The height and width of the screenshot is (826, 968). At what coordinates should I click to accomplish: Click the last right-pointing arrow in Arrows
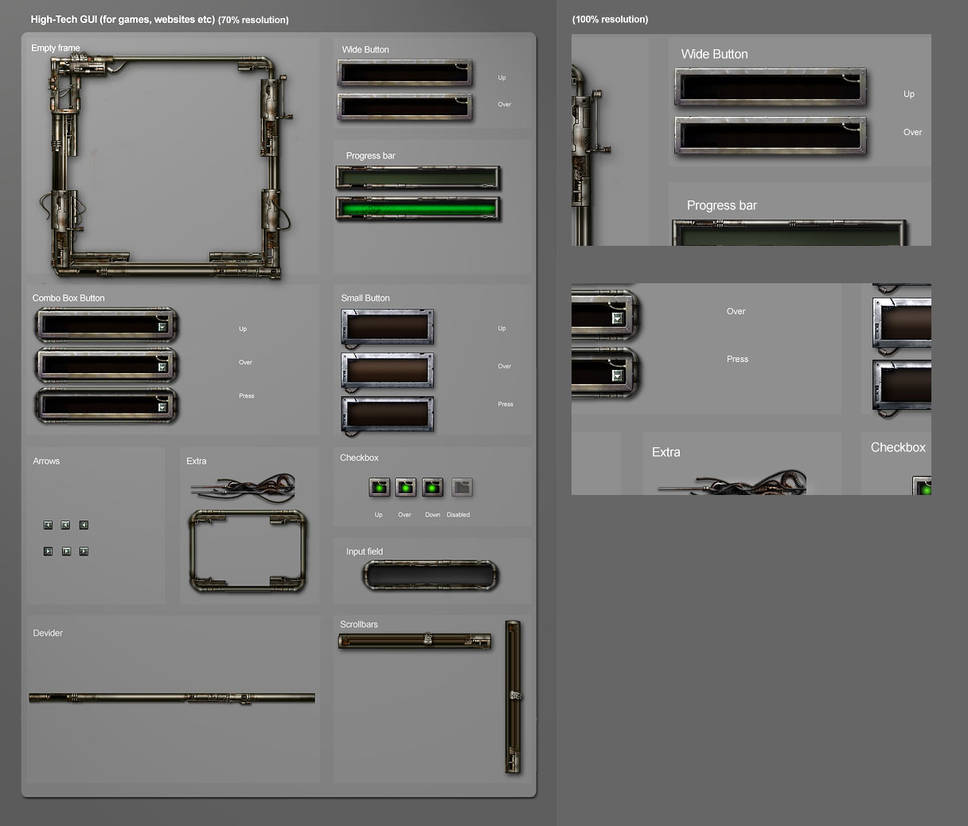pyautogui.click(x=83, y=551)
